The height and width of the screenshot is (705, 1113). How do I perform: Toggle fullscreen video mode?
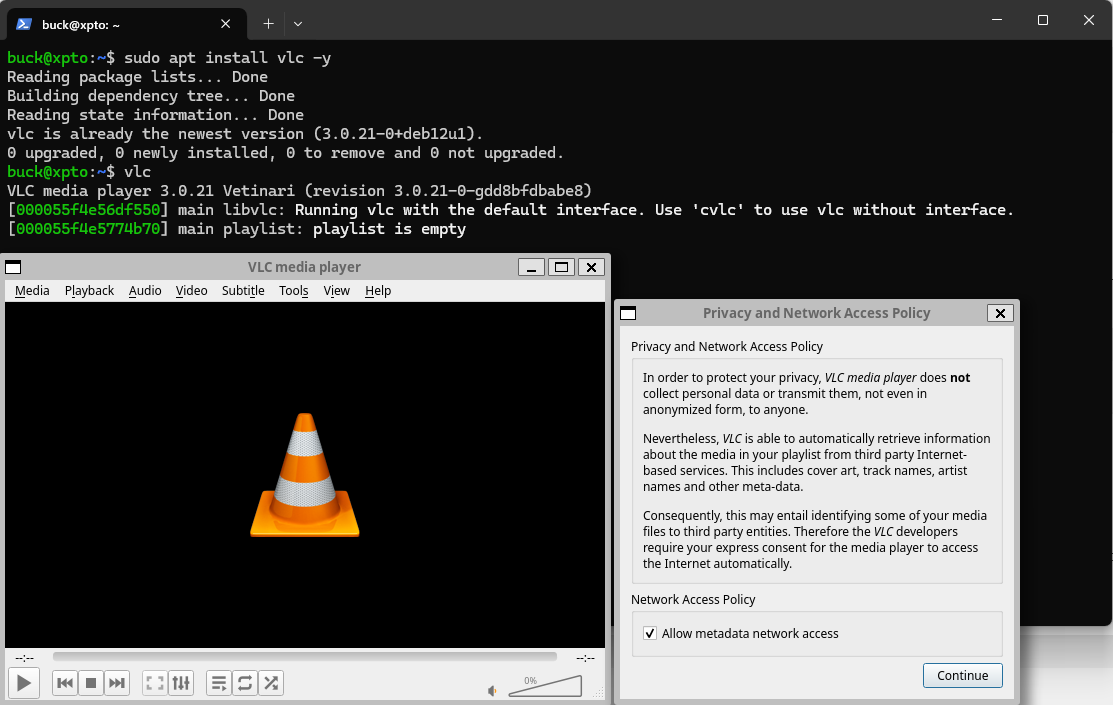point(155,683)
